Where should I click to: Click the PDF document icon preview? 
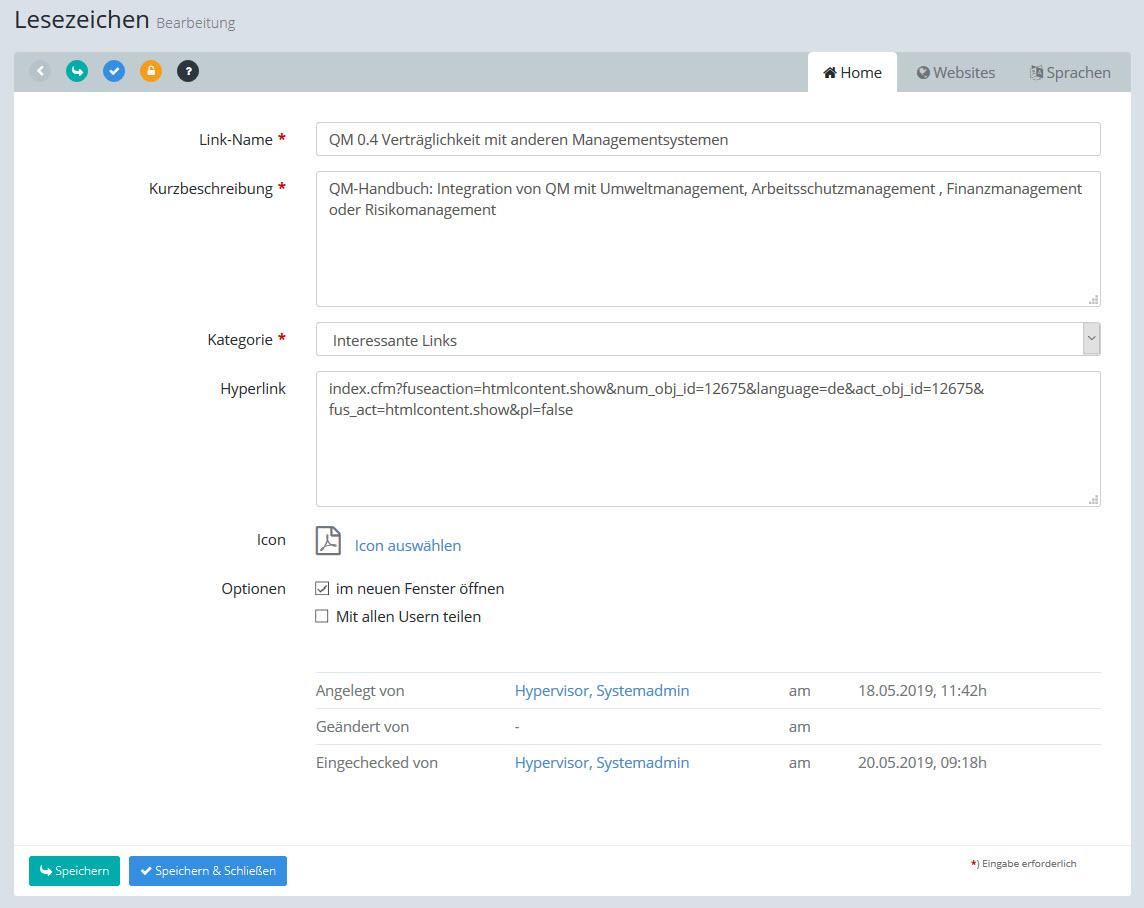pyautogui.click(x=329, y=541)
